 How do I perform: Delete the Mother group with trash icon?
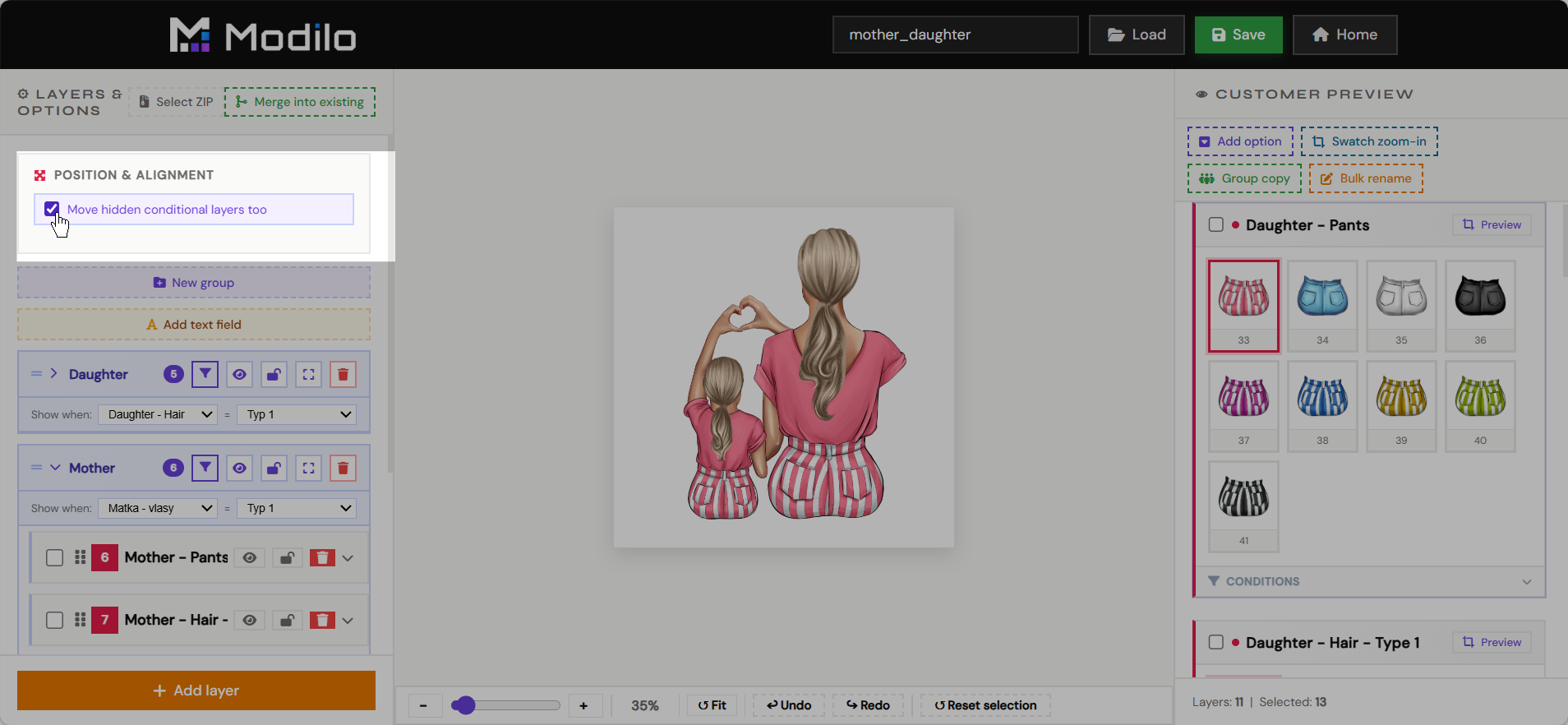(343, 468)
